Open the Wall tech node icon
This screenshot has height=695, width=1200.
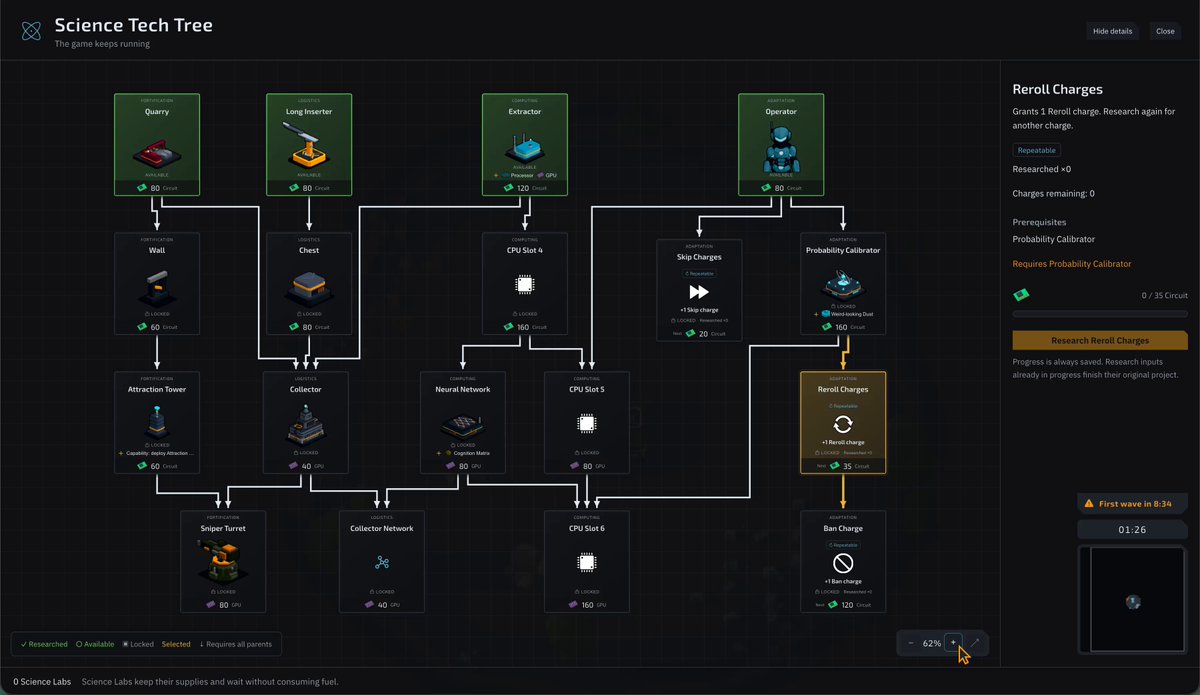(x=157, y=287)
